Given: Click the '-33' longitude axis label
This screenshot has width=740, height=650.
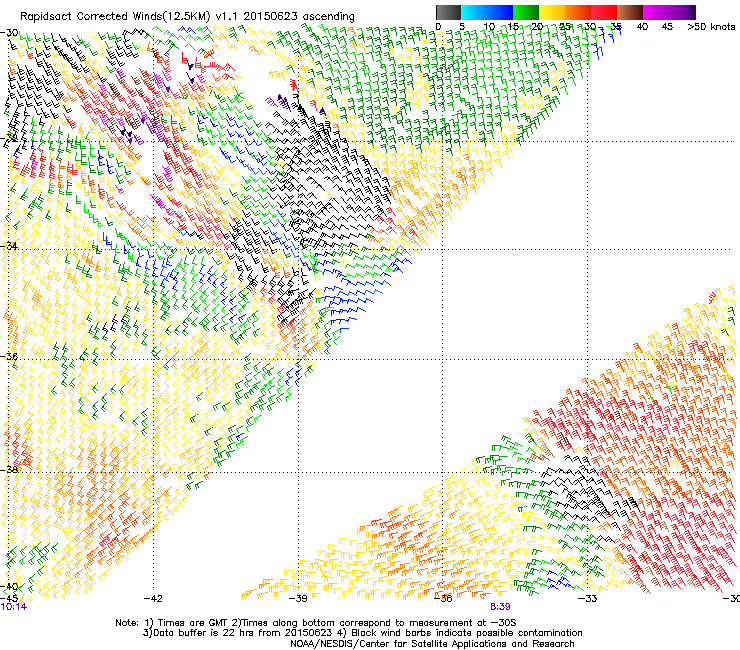Looking at the screenshot, I should (588, 599).
